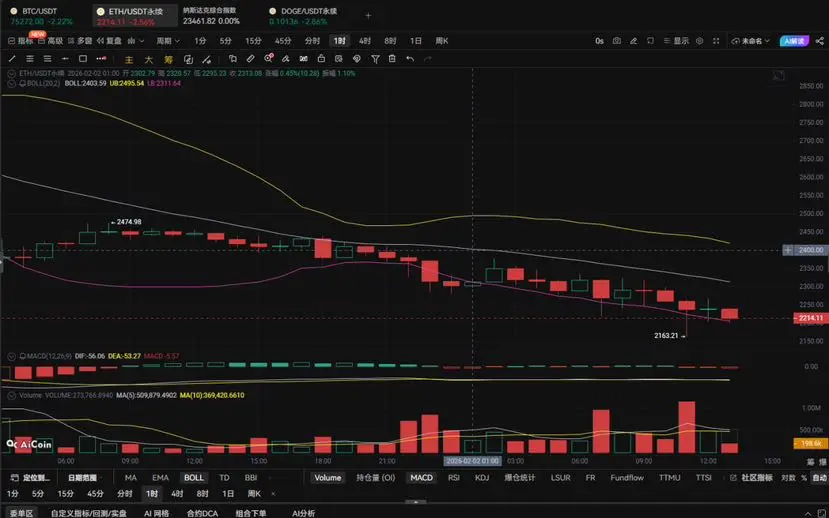The height and width of the screenshot is (518, 829).
Task: Enable 自动 auto price scaling
Action: point(819,478)
